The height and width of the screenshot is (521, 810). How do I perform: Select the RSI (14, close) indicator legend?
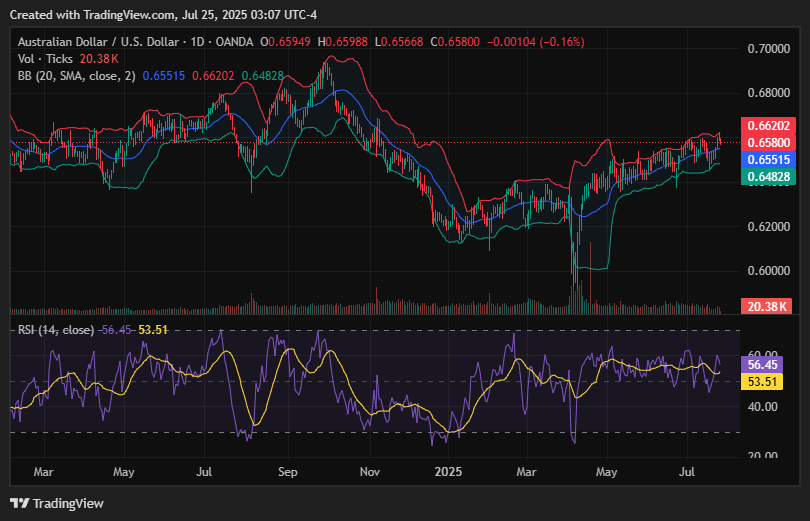click(x=56, y=329)
